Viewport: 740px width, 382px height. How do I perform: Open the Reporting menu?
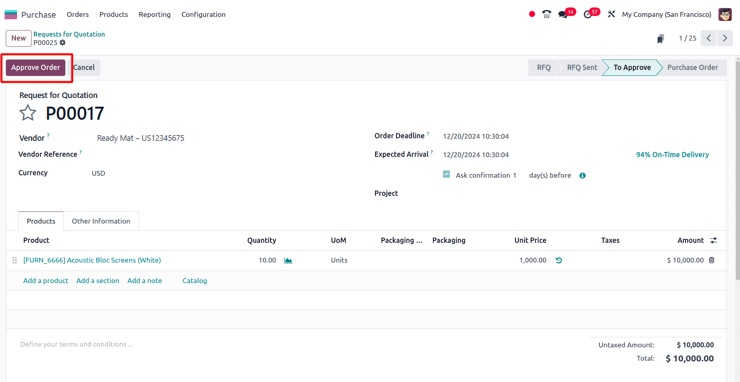pyautogui.click(x=154, y=15)
